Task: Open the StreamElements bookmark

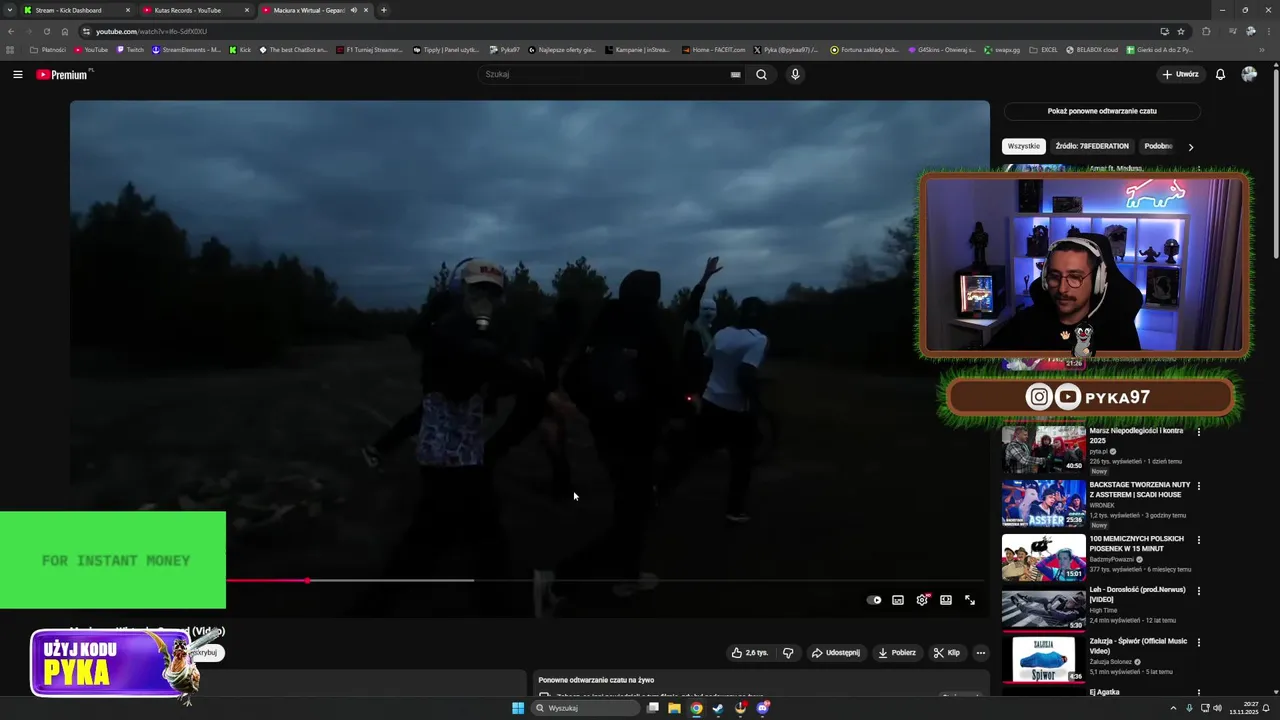Action: coord(187,49)
